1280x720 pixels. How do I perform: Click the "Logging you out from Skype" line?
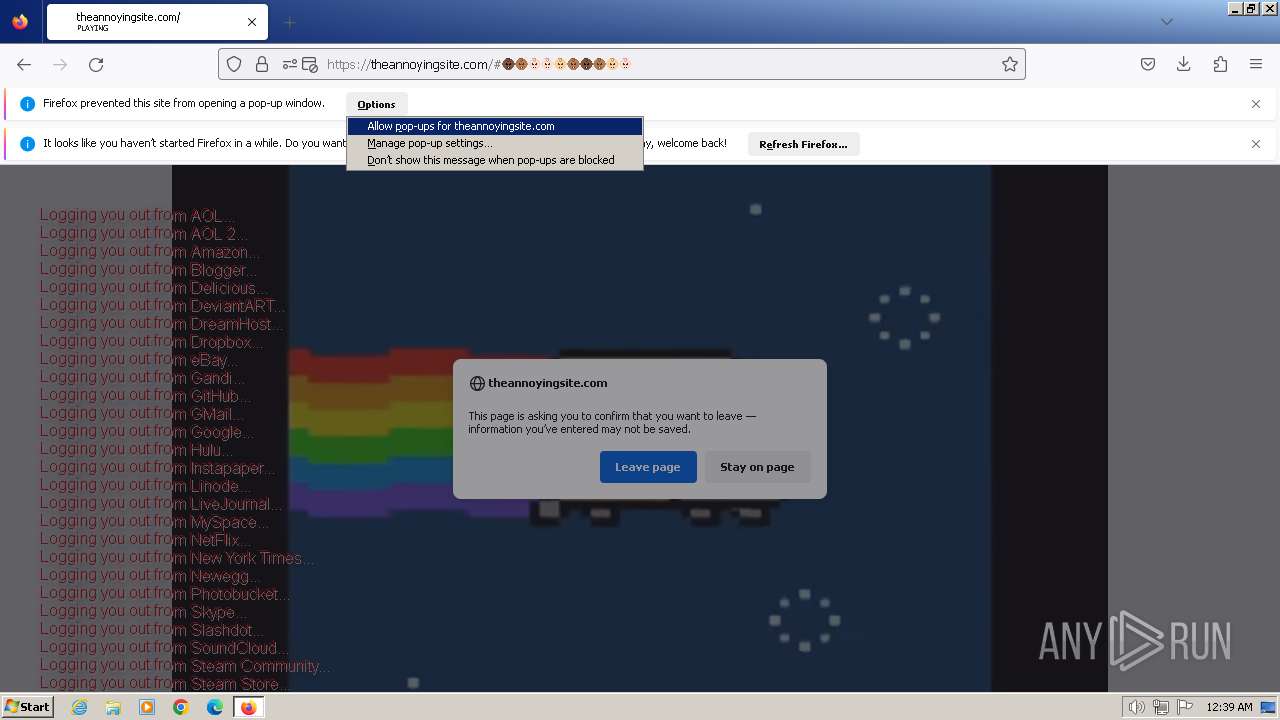[x=143, y=612]
